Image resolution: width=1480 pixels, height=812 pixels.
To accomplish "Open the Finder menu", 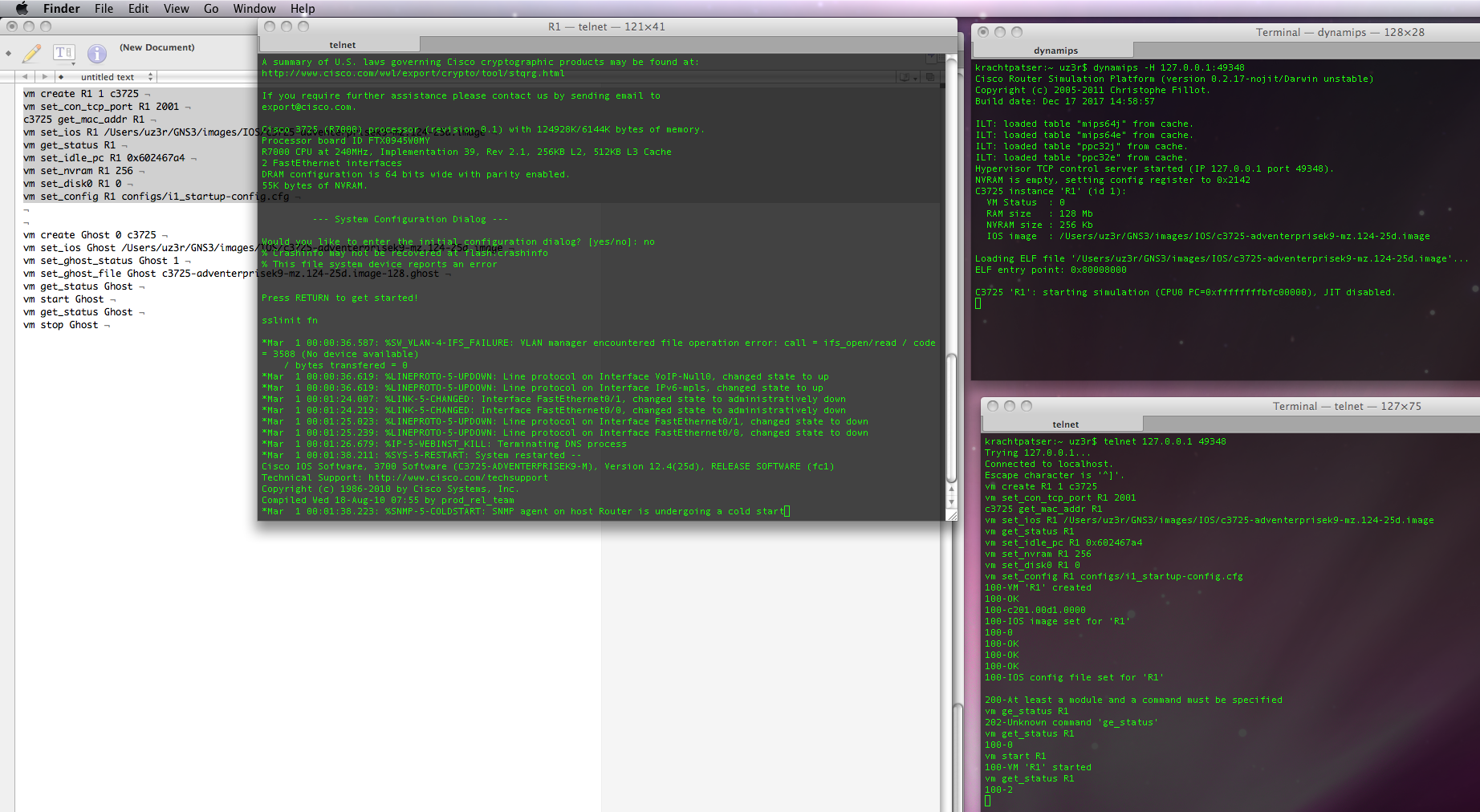I will (62, 9).
